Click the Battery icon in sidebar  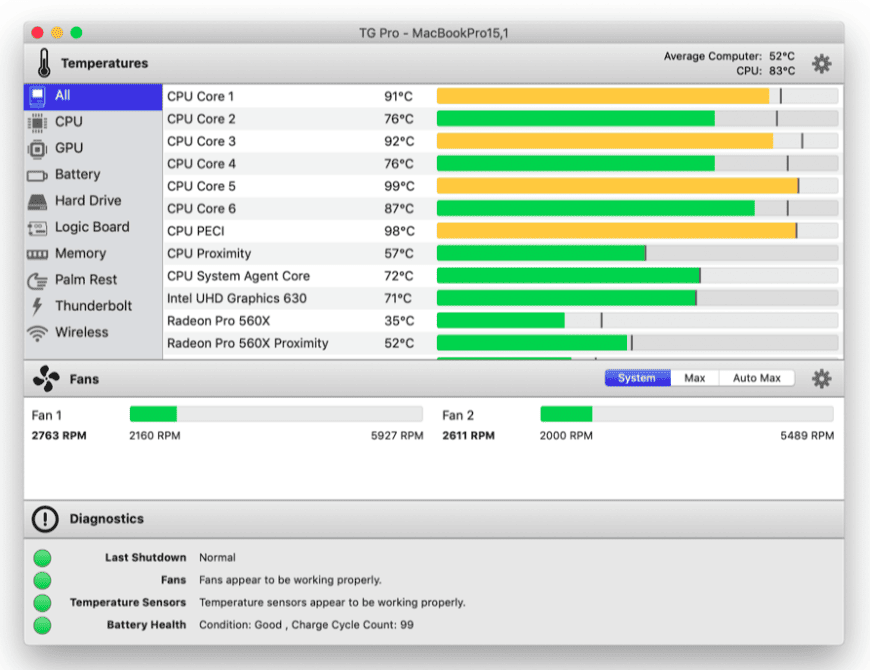37,176
